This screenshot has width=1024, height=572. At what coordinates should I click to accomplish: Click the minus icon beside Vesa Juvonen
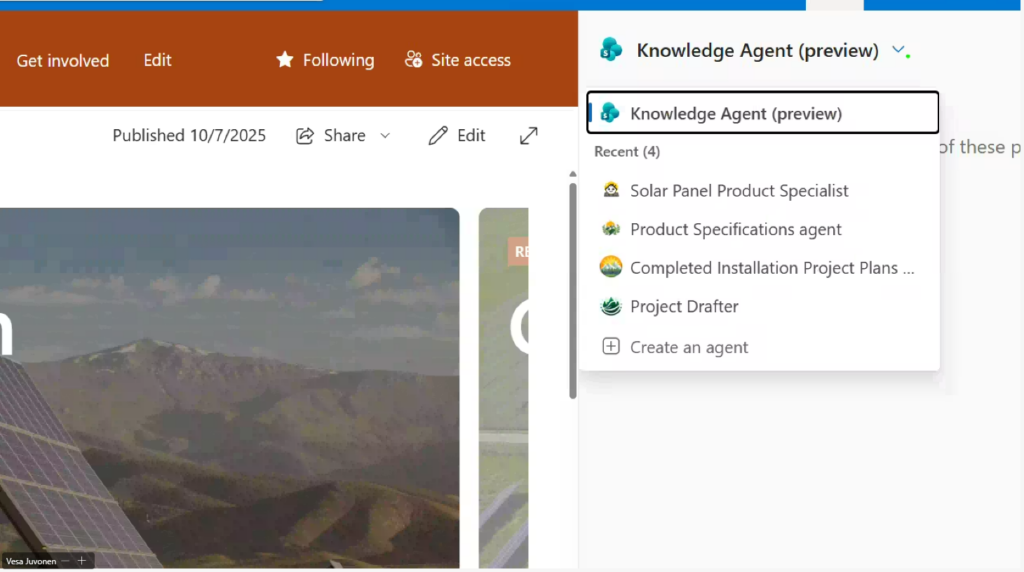pyautogui.click(x=65, y=561)
